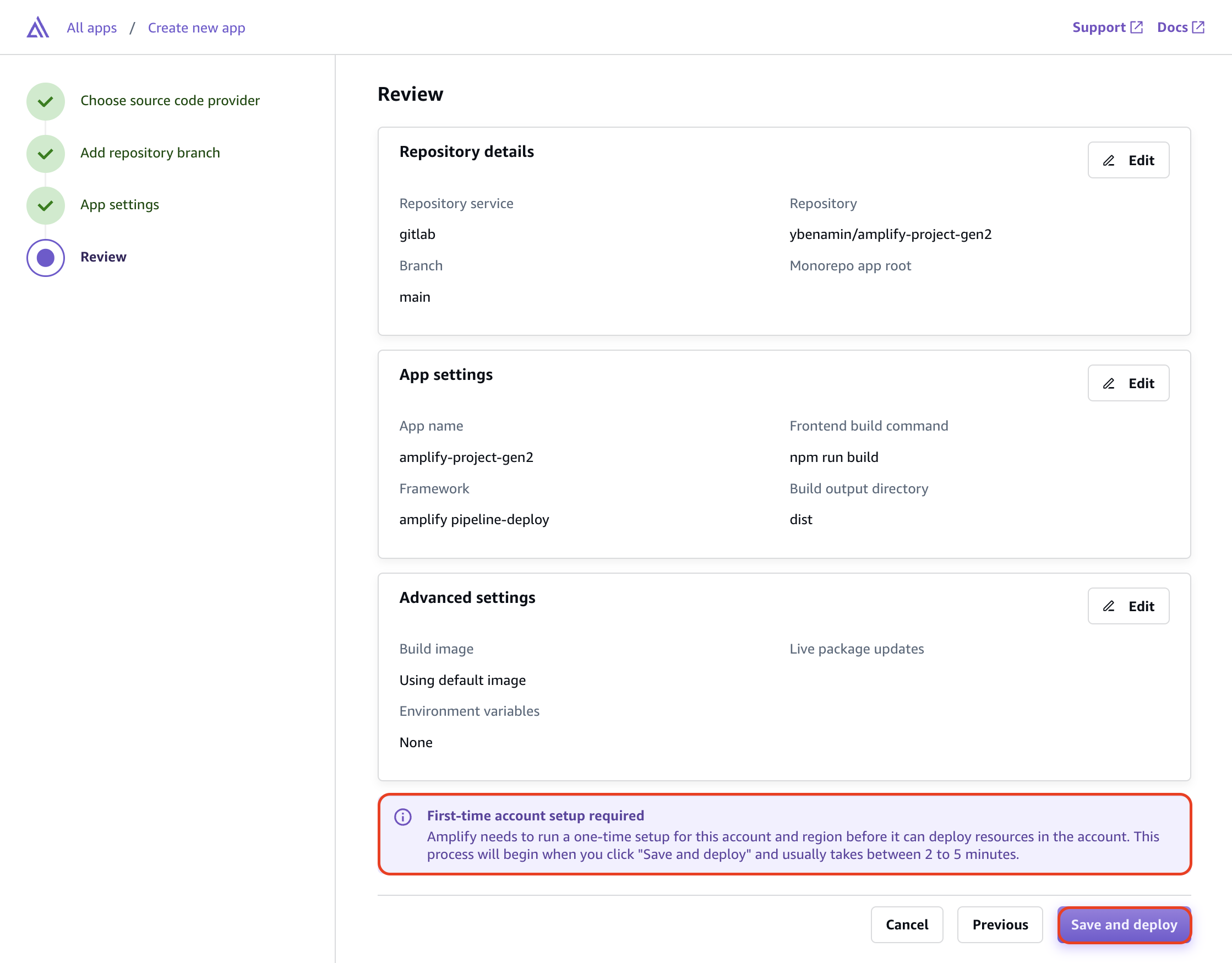
Task: Click the green checkmark beside Add repository branch
Action: pos(45,154)
